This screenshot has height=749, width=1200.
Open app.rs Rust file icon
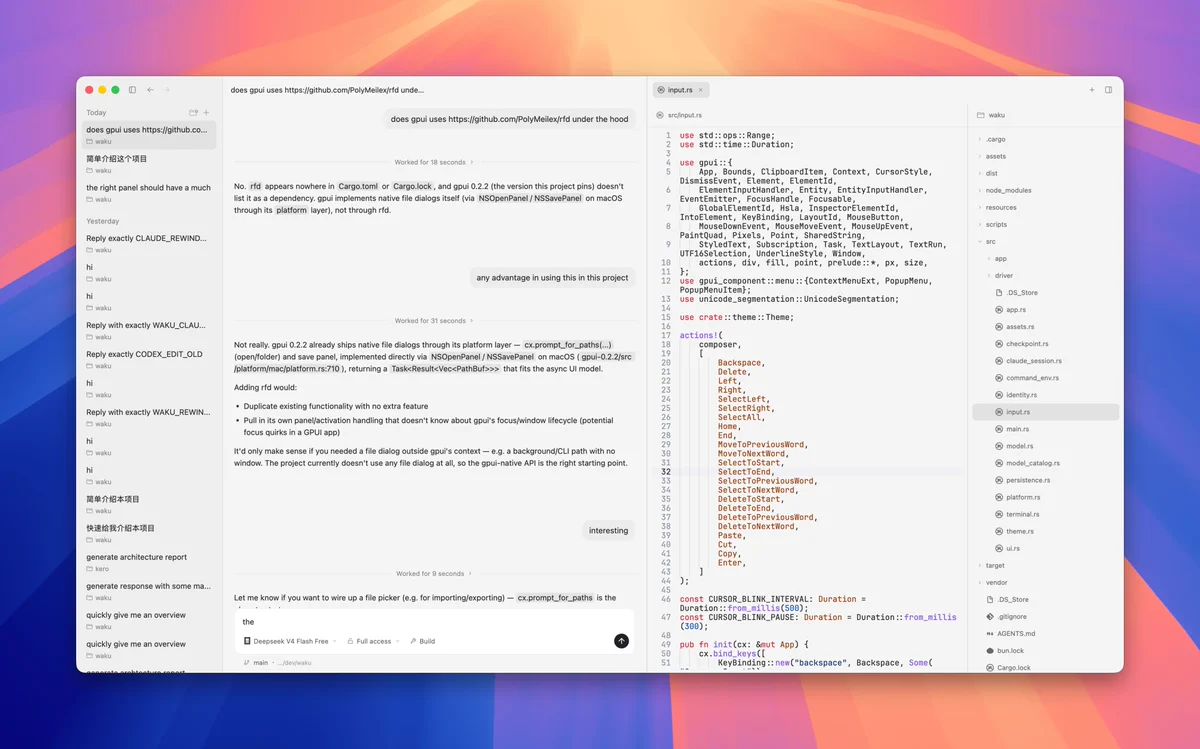pyautogui.click(x=998, y=310)
